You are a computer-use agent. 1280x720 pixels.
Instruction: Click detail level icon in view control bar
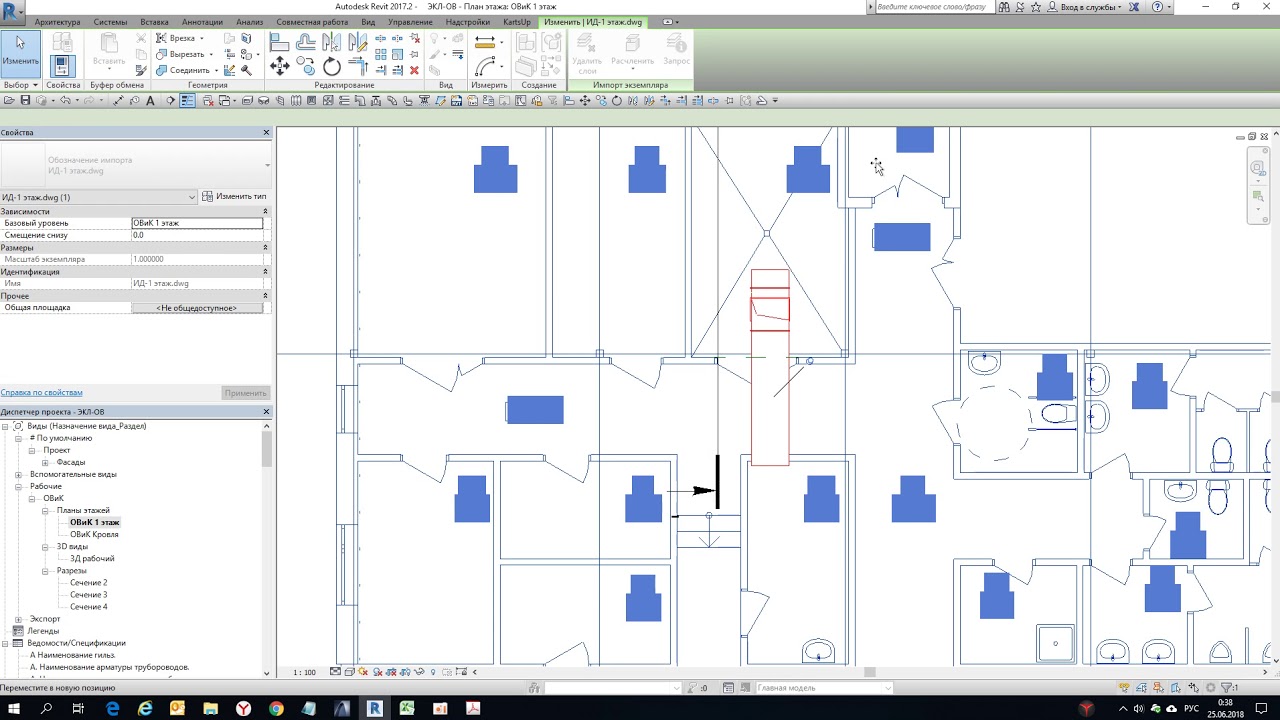coord(336,672)
